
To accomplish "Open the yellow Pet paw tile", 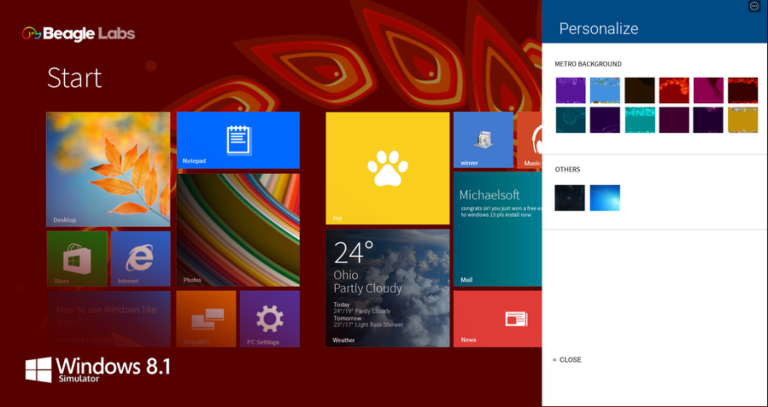I will click(x=387, y=168).
